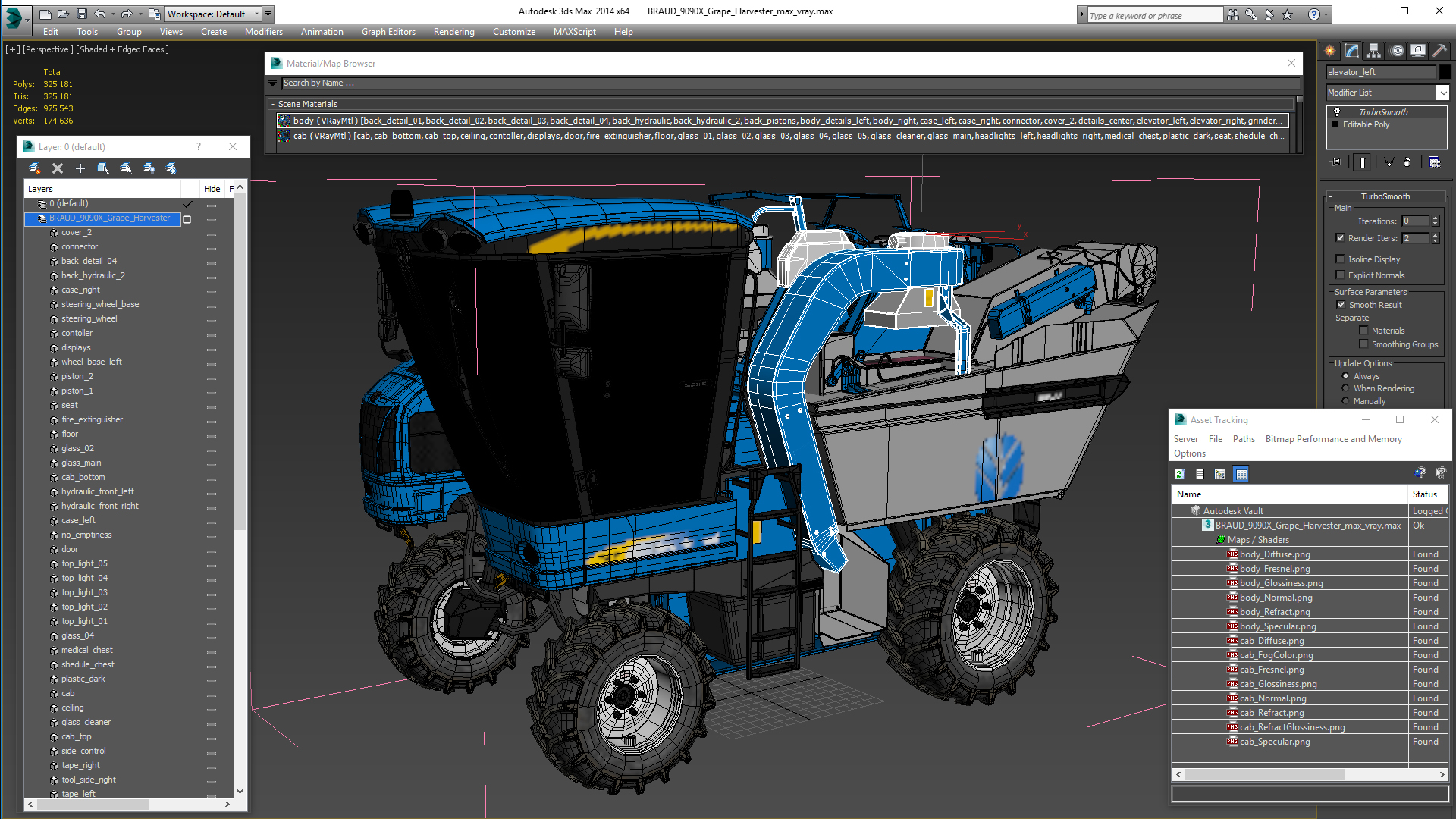
Task: Open Server menu in Asset Tracking
Action: 1186,439
